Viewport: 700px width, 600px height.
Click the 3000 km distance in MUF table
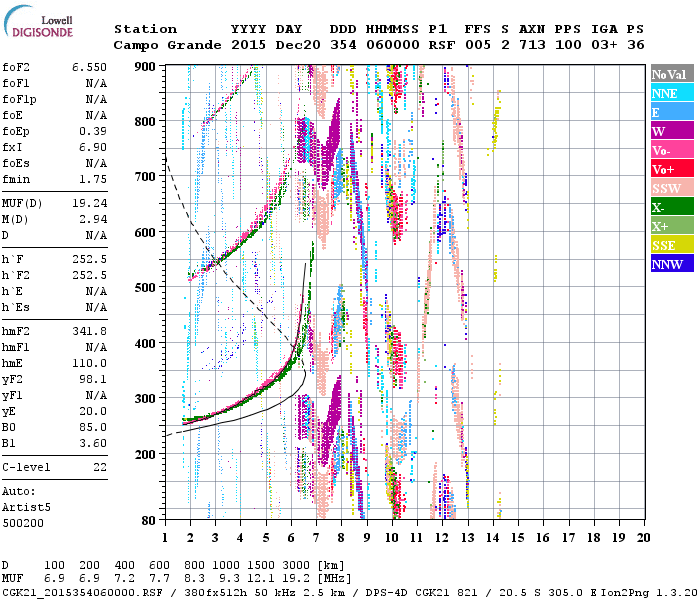296,565
